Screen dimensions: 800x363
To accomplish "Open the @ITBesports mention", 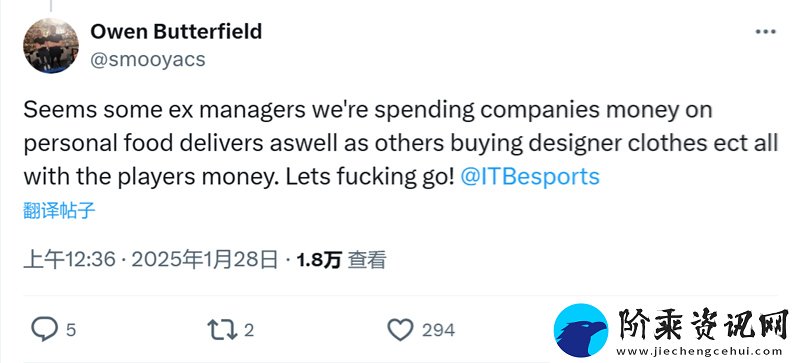I will (x=530, y=177).
